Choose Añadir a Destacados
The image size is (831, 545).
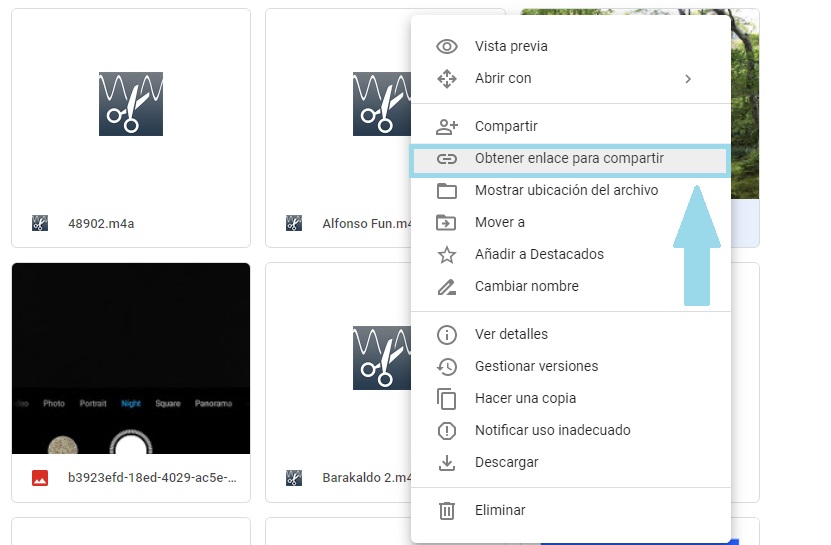point(571,254)
